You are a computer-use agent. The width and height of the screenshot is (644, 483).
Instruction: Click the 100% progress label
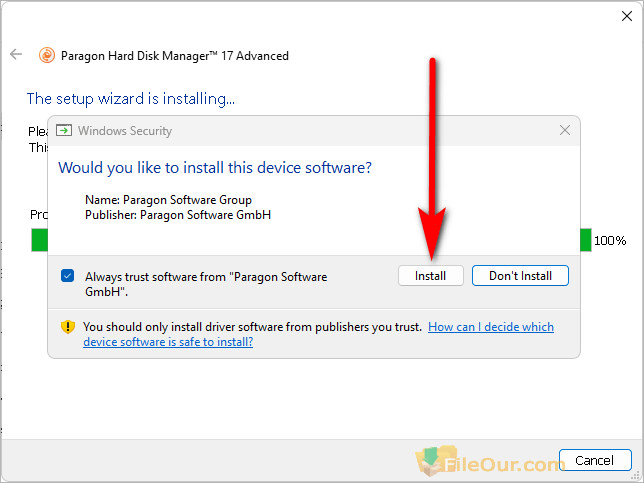[x=610, y=241]
